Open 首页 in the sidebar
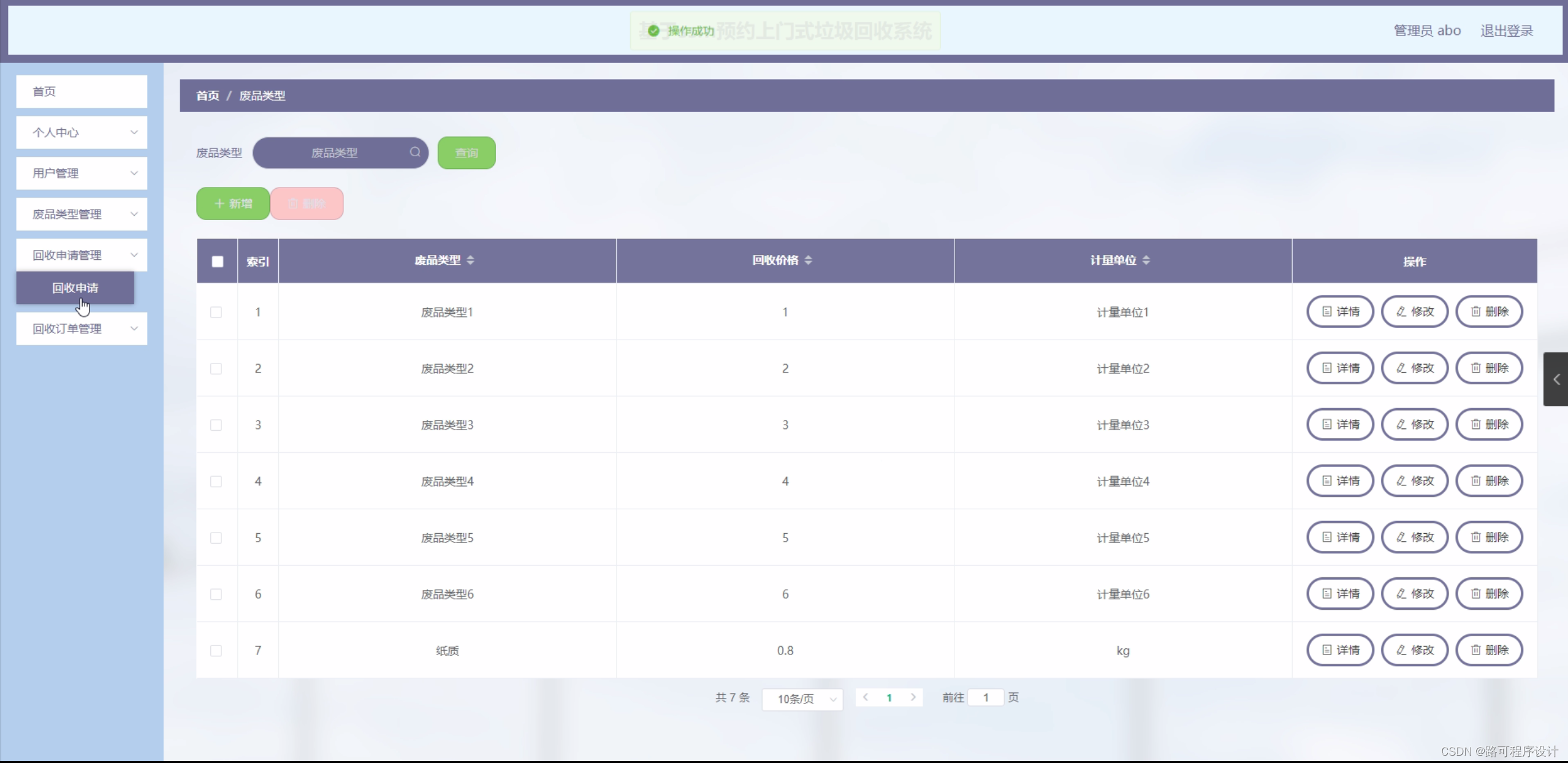Viewport: 1568px width, 763px height. click(82, 92)
